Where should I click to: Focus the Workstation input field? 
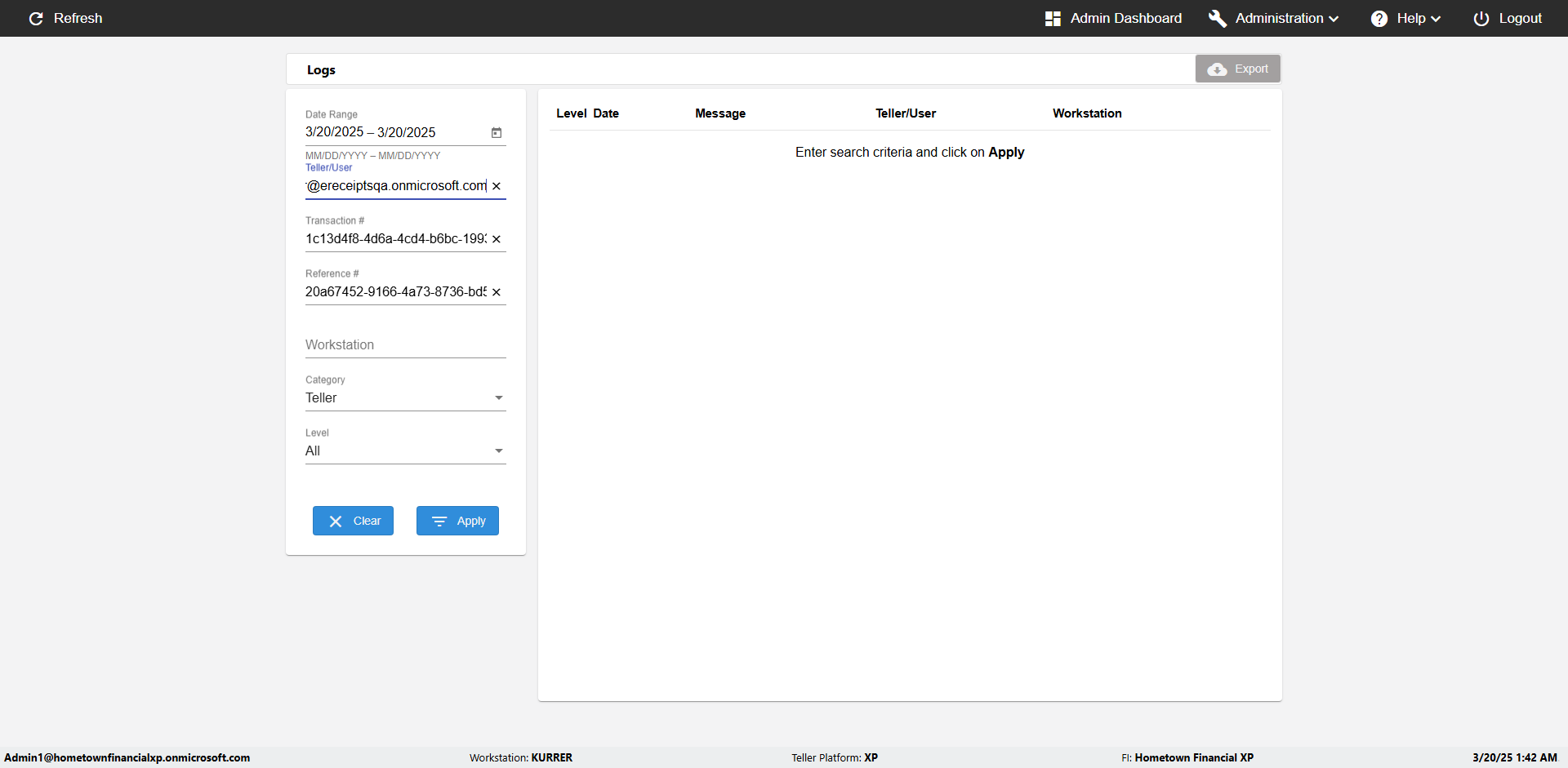pos(406,345)
